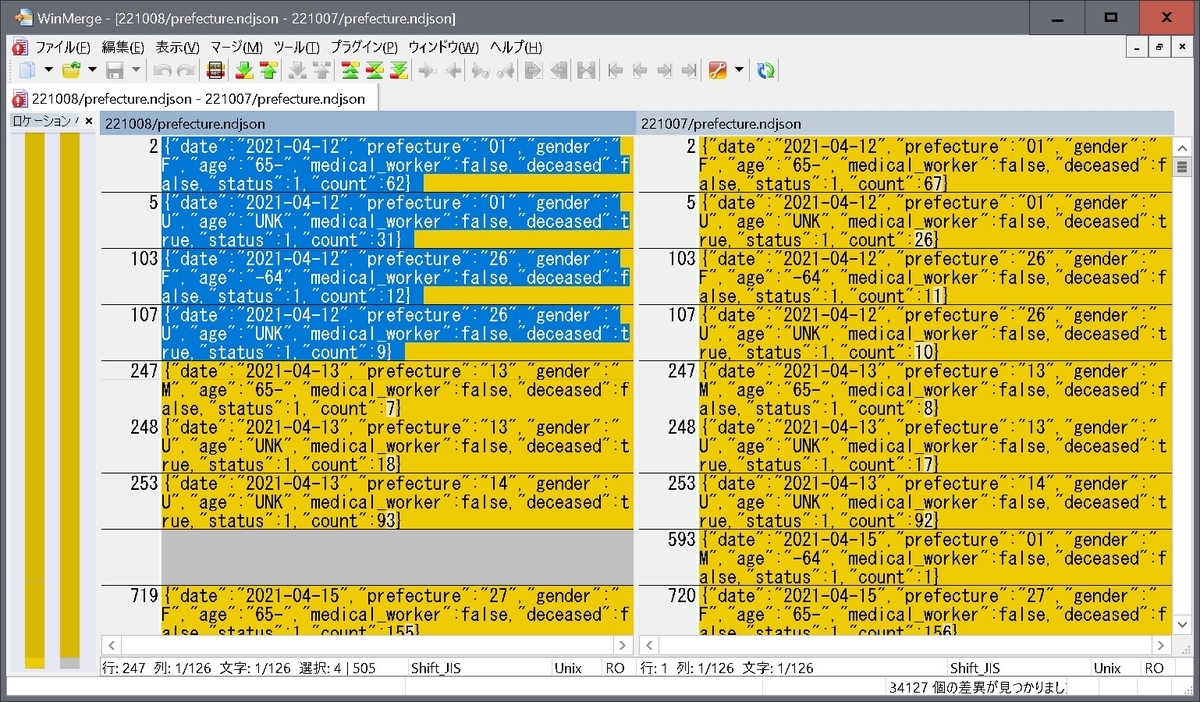Click the Copy Left toolbar icon
This screenshot has height=702, width=1200.
click(x=453, y=70)
